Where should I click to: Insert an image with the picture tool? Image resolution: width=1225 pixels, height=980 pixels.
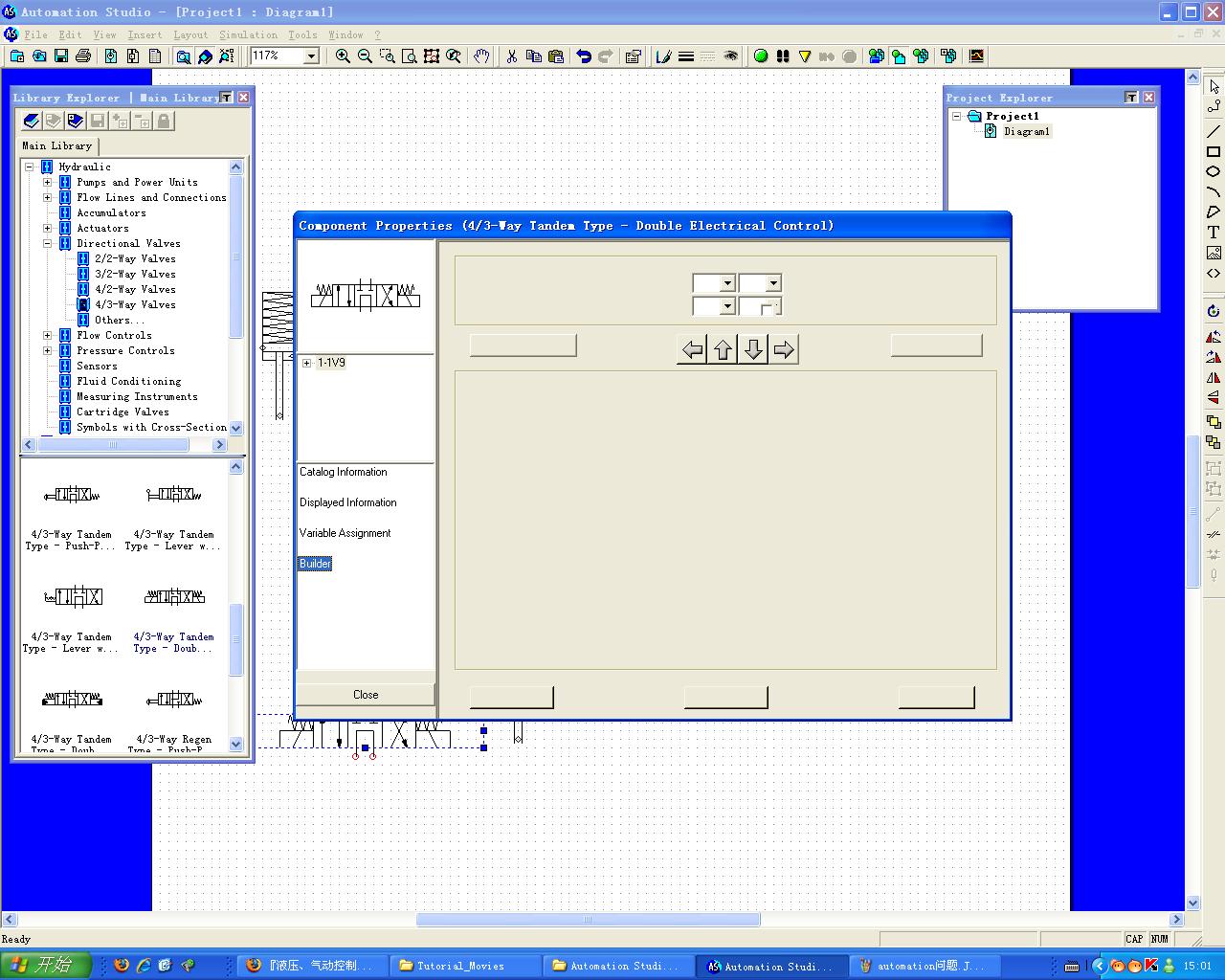point(1214,253)
